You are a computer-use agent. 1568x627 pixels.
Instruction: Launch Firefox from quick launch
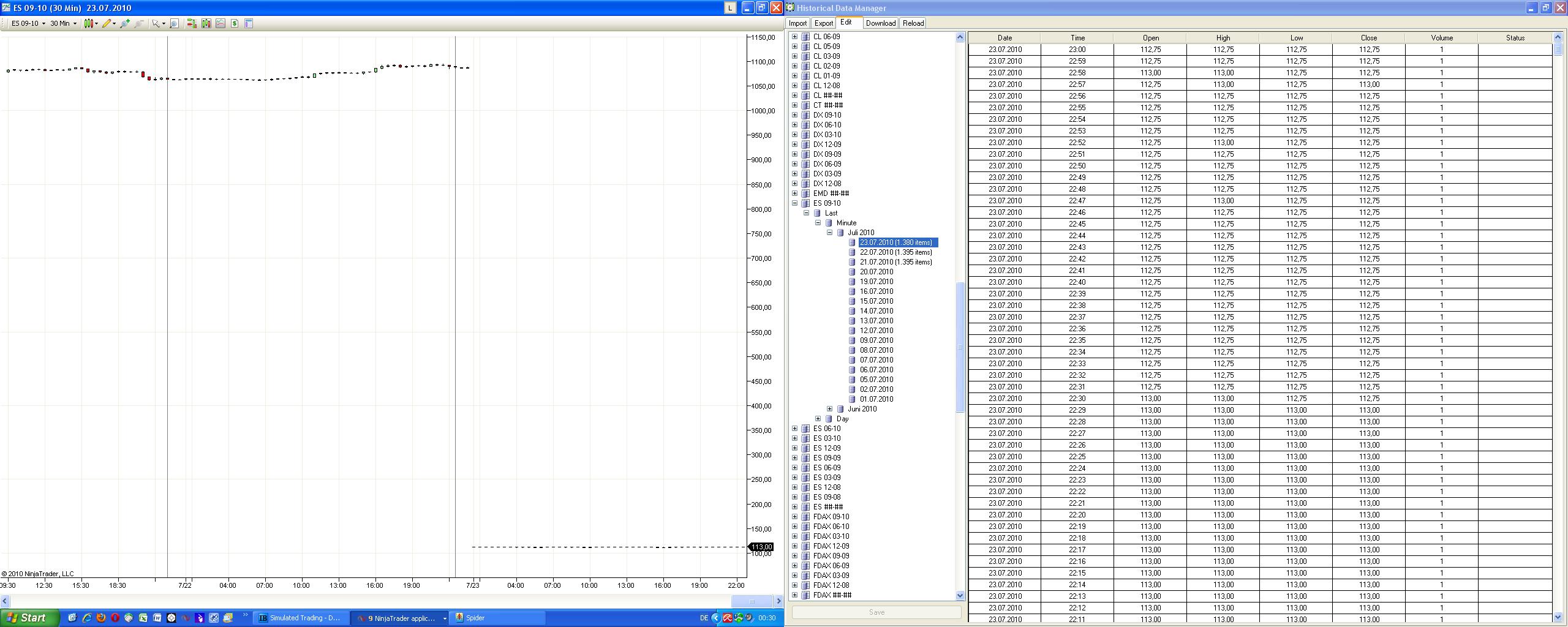101,618
